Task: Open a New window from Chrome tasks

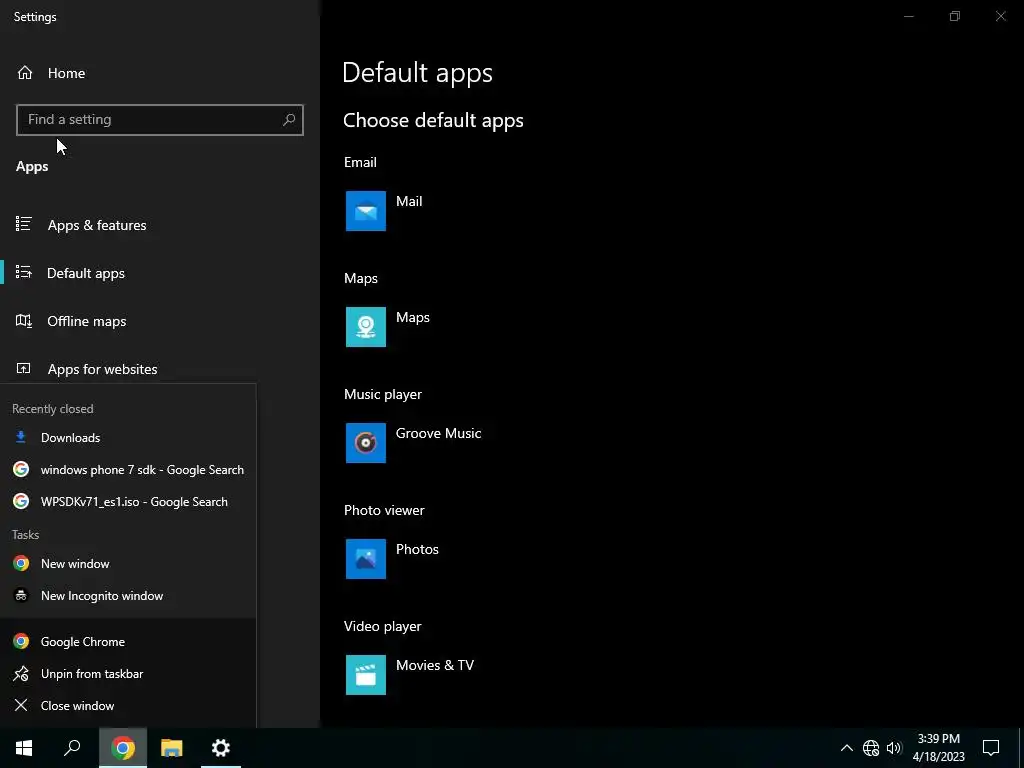Action: point(128,564)
